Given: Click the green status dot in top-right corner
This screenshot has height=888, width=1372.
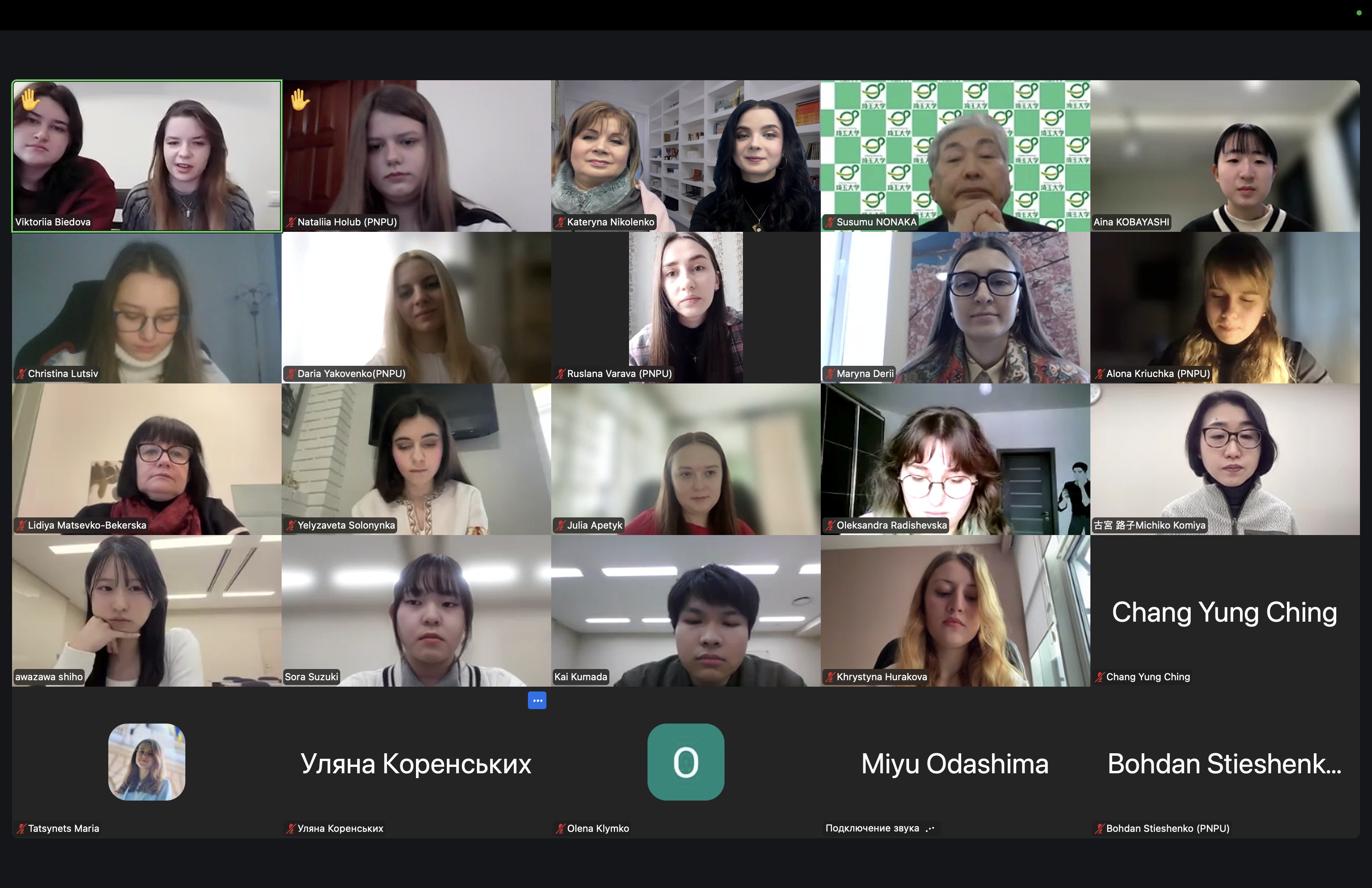Looking at the screenshot, I should click(1358, 12).
